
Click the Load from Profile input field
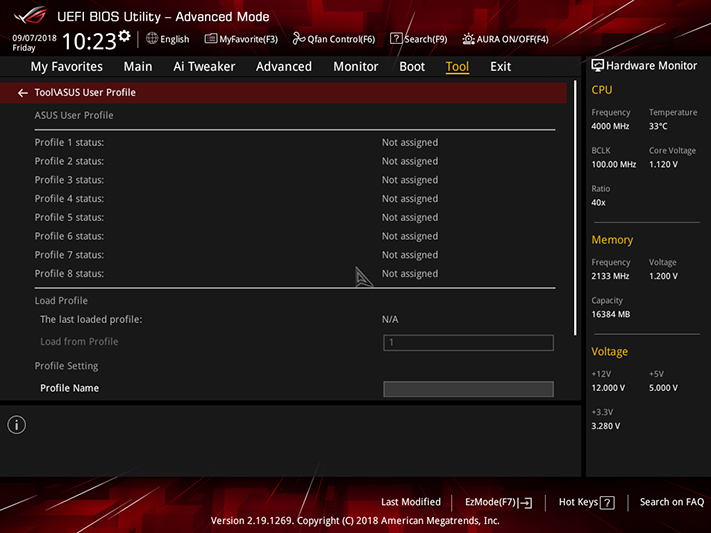coord(468,342)
